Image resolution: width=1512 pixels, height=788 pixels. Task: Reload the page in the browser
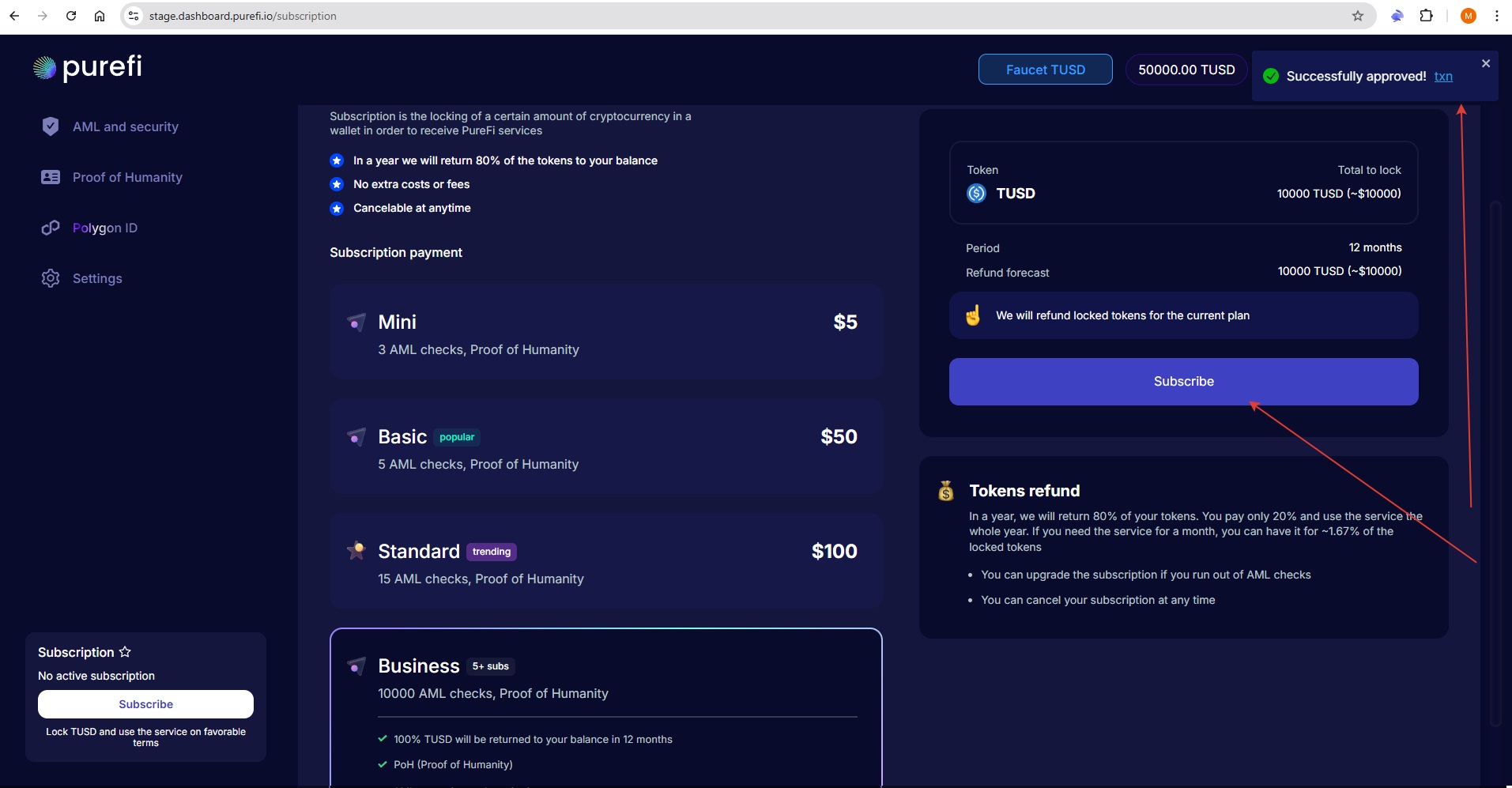pyautogui.click(x=71, y=16)
